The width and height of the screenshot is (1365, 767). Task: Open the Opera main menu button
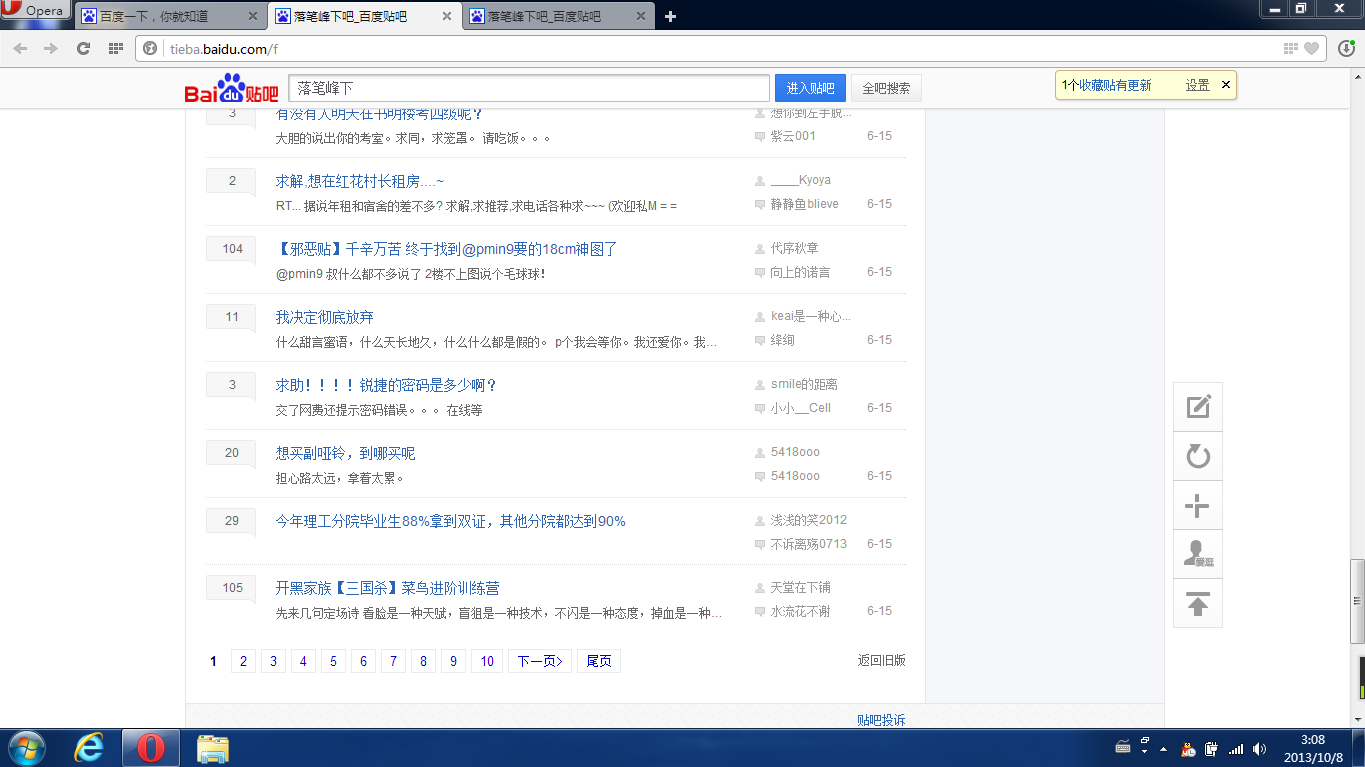[36, 11]
